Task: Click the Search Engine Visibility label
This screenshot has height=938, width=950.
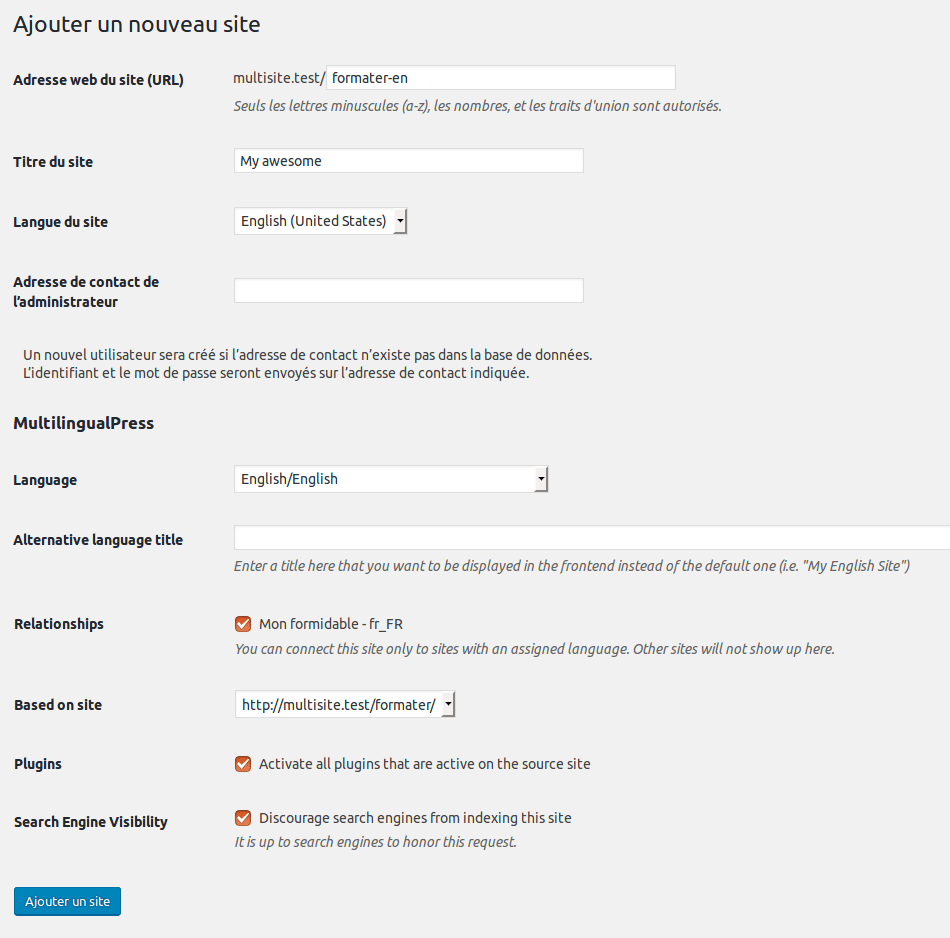Action: pos(91,822)
